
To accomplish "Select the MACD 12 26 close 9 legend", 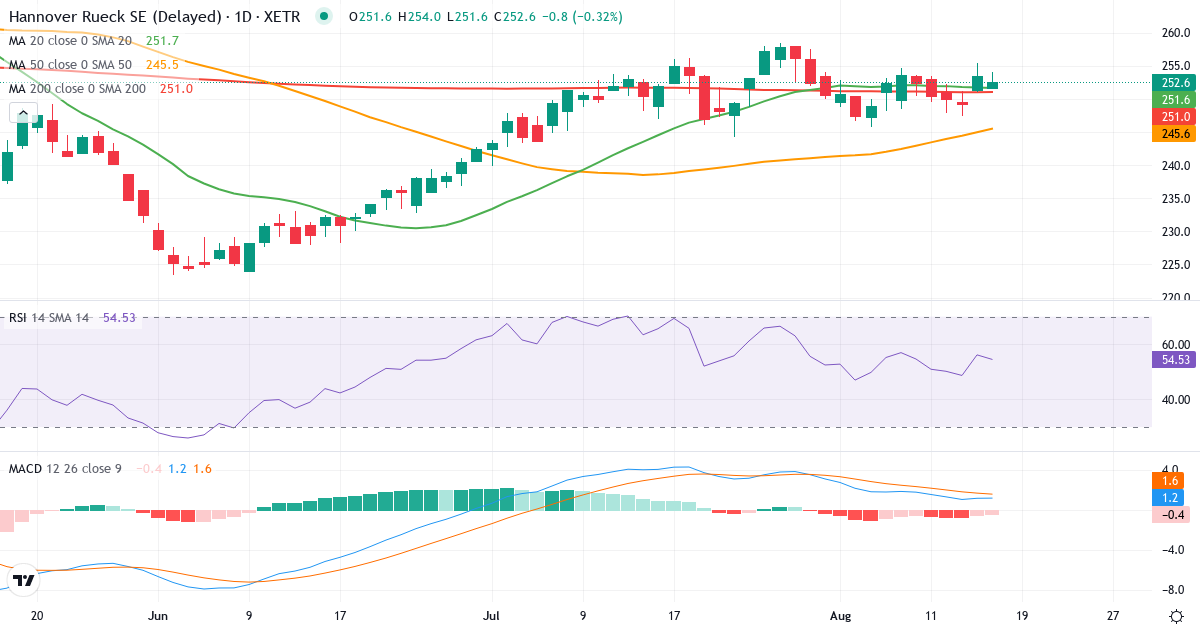I will pyautogui.click(x=65, y=469).
